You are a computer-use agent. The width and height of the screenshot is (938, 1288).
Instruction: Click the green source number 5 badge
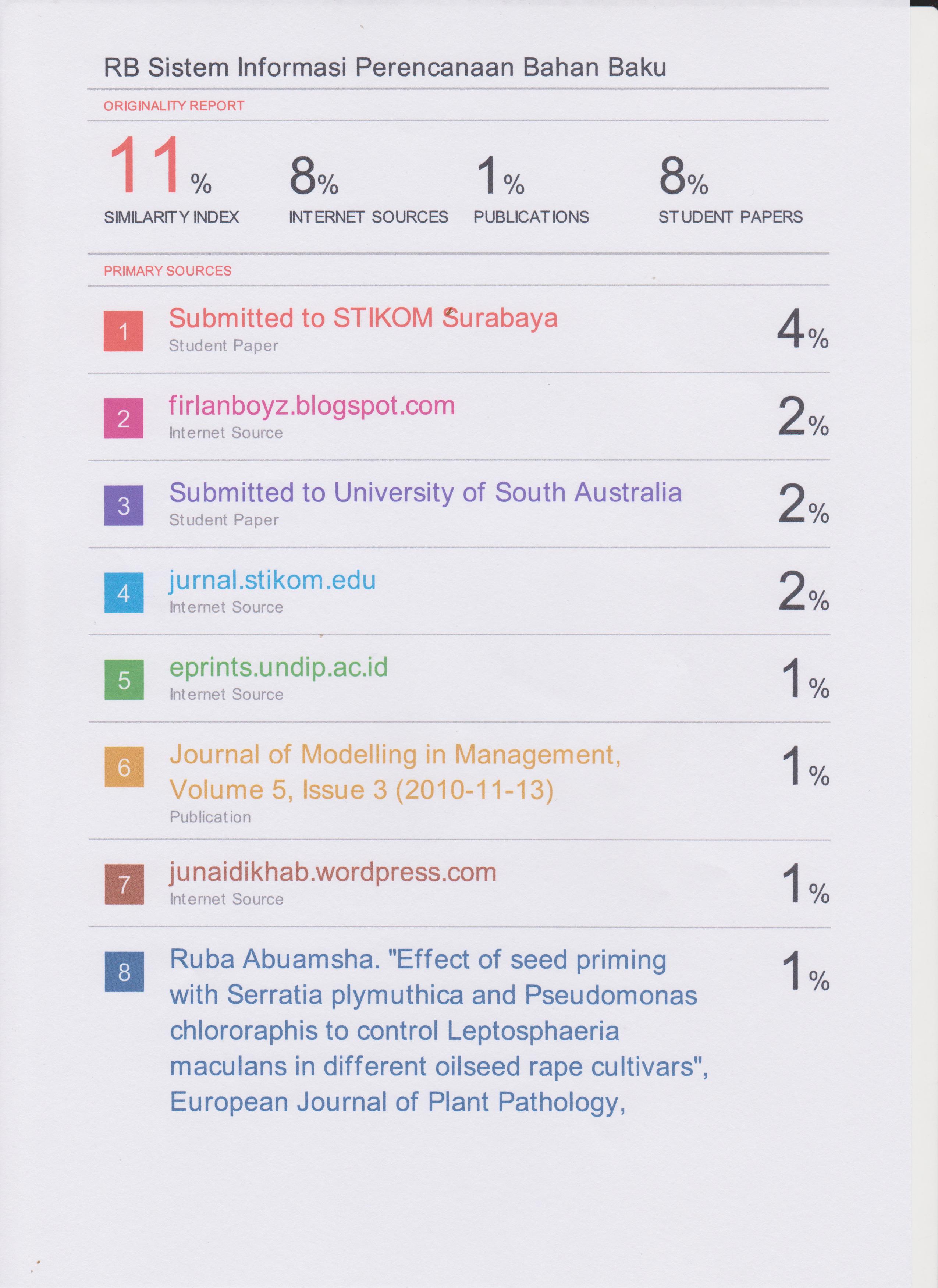point(124,680)
